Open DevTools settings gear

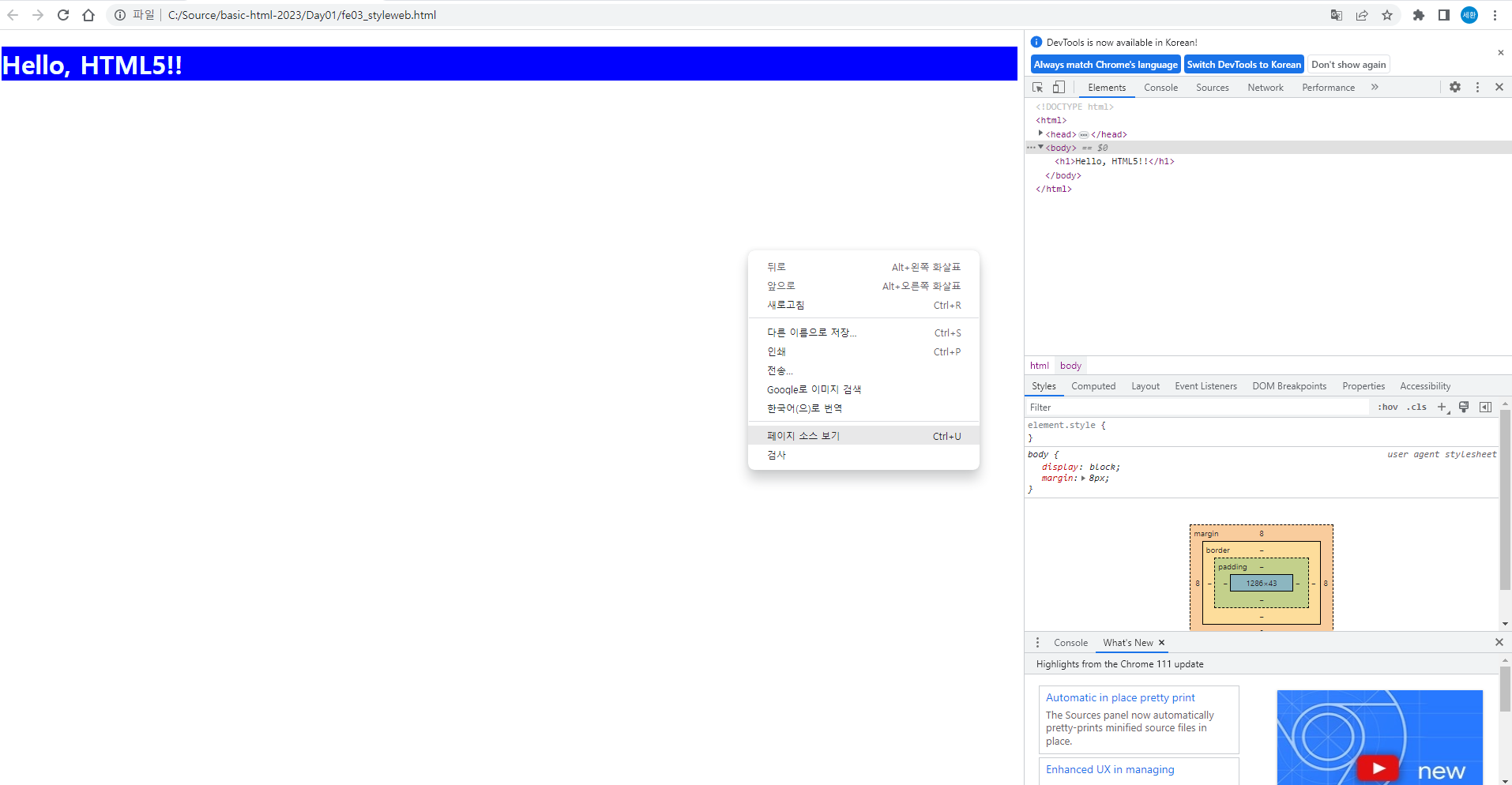coord(1455,87)
